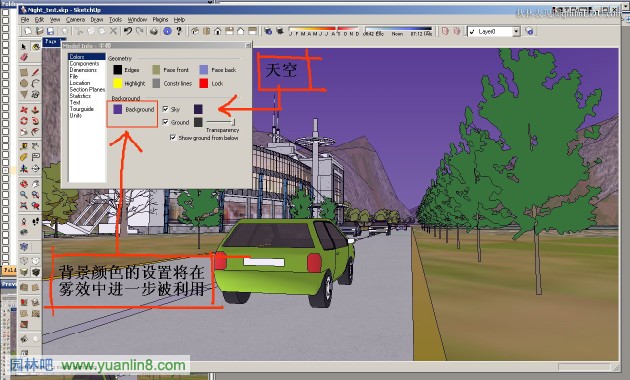
Task: Open Model Info blue 'i' icon
Action: tap(168, 31)
